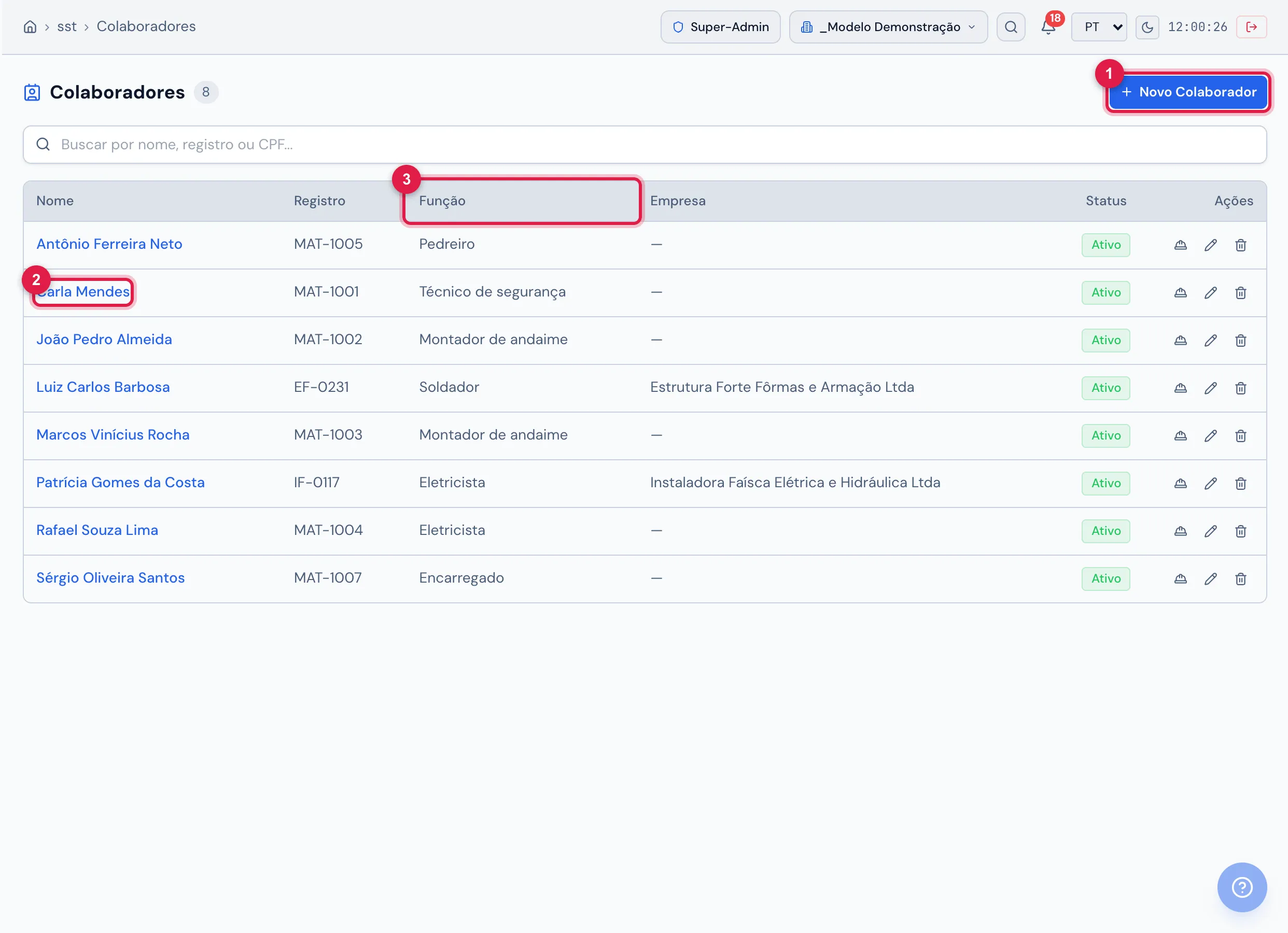Go to the home breadcrumb icon
Viewport: 1288px width, 933px height.
click(30, 26)
